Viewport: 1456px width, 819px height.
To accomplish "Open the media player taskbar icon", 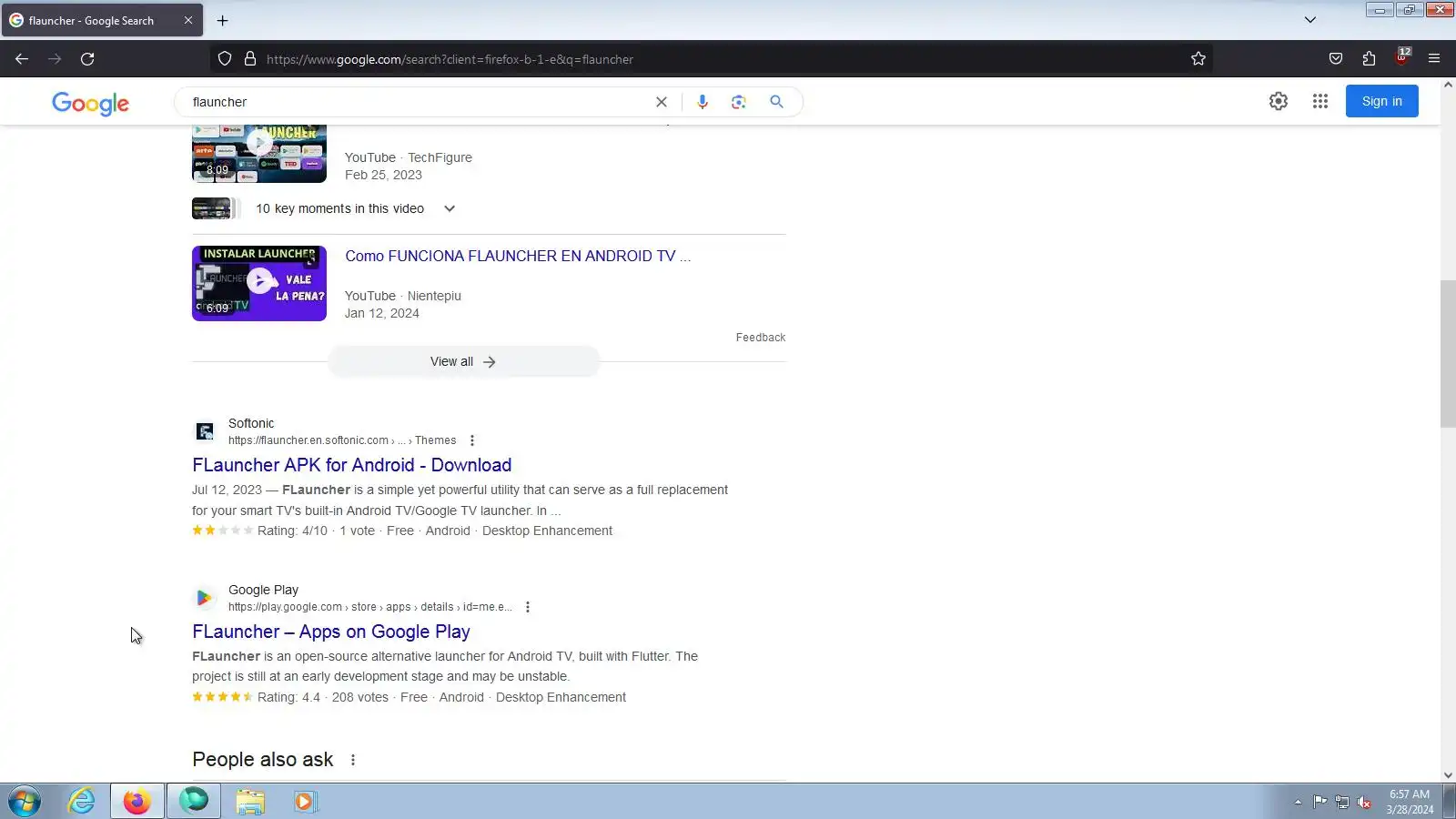I will pos(305,802).
